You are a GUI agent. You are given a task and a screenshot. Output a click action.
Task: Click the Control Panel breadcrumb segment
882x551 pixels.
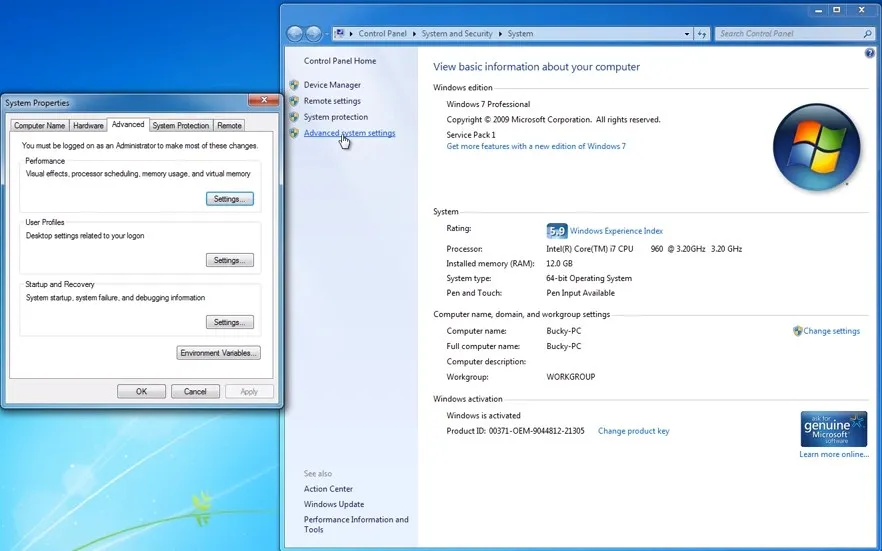click(382, 34)
